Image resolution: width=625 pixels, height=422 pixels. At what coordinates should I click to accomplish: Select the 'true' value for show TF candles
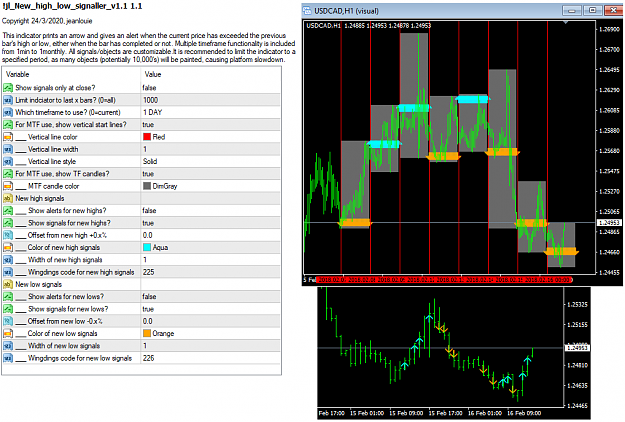coord(148,174)
